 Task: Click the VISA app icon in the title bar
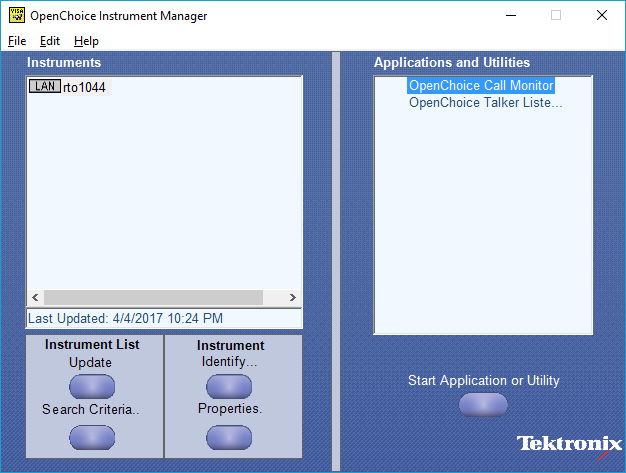pos(17,16)
